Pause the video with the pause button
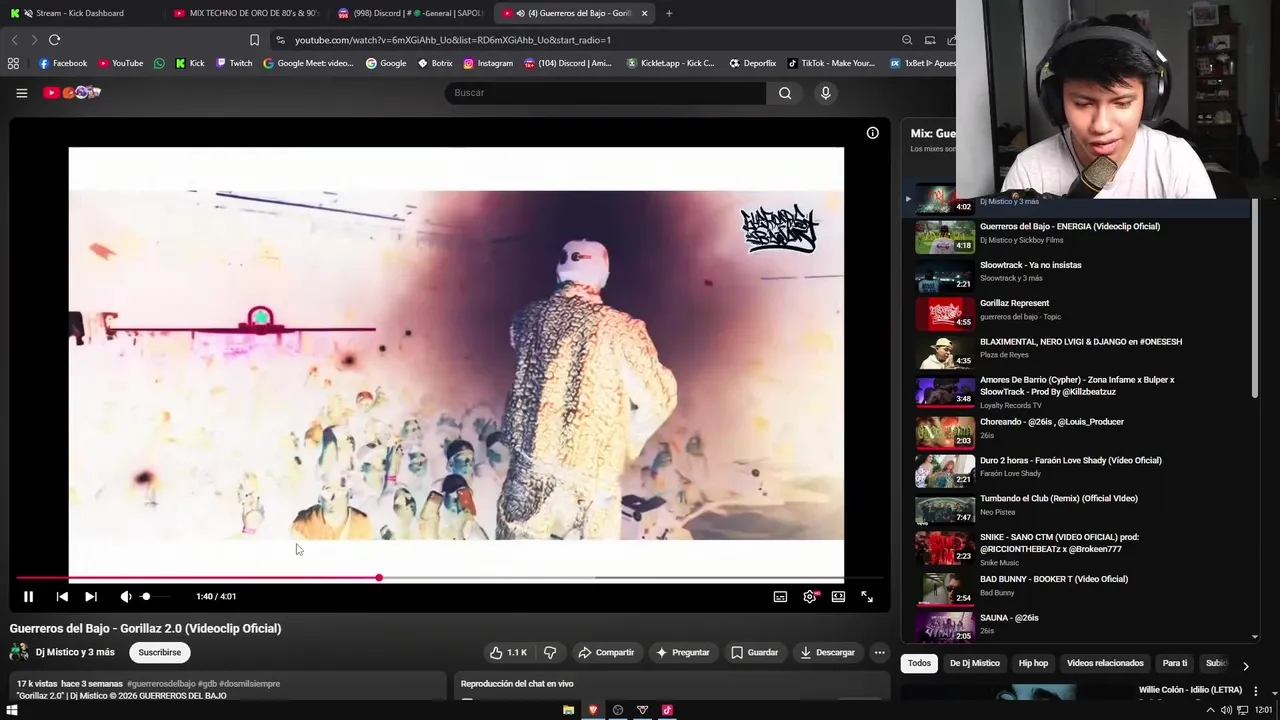 point(28,596)
